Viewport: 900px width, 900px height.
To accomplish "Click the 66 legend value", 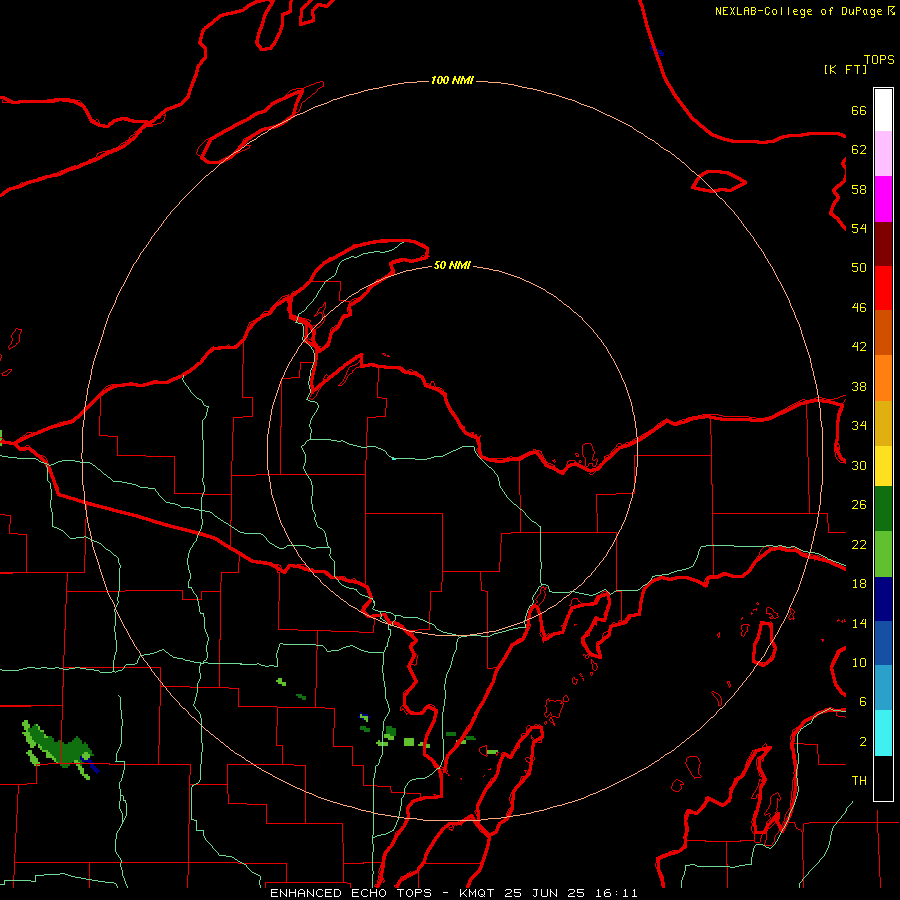I will (x=859, y=110).
